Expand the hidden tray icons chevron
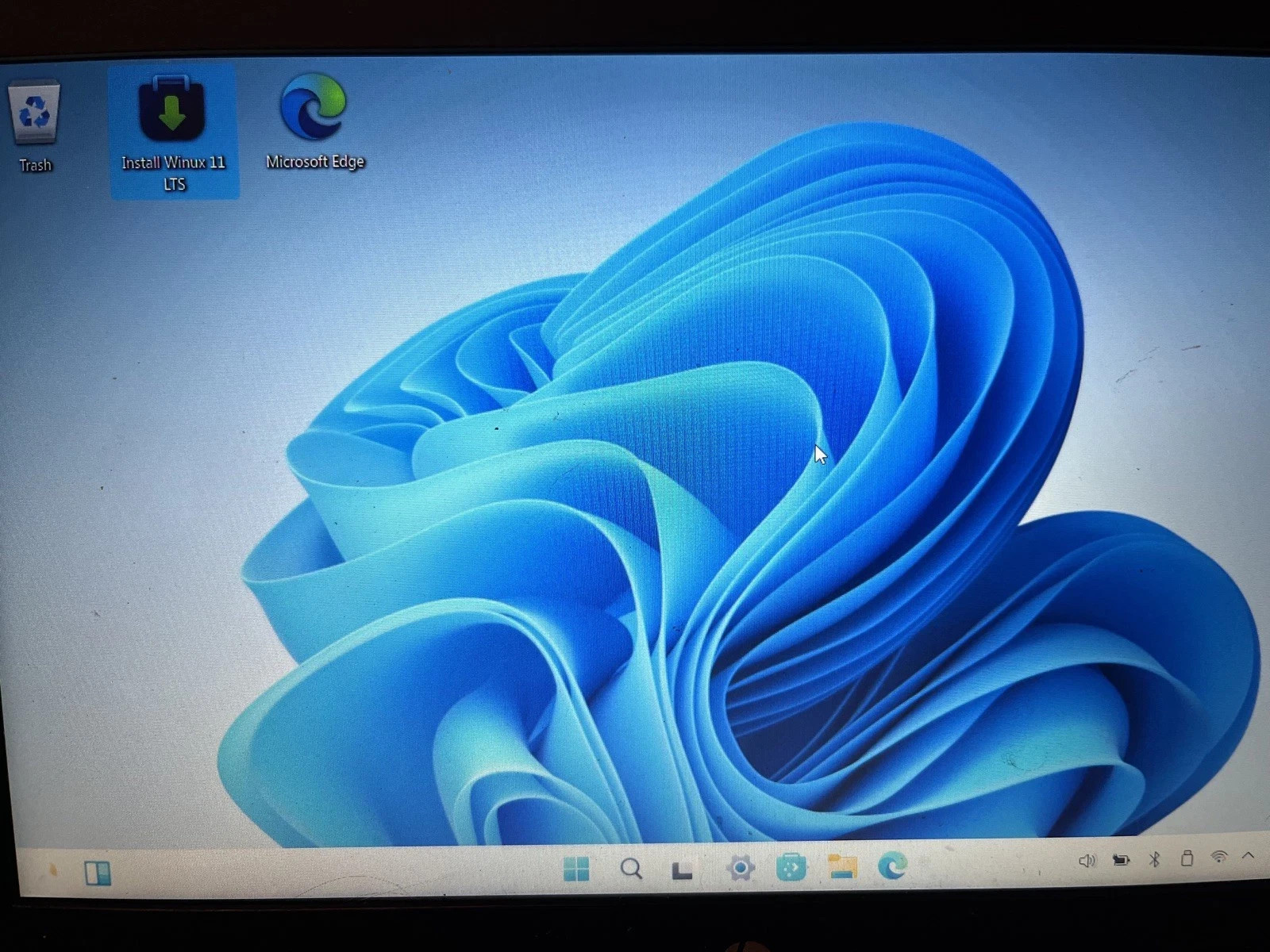Screen dimensions: 1270x952 (x=1248, y=856)
